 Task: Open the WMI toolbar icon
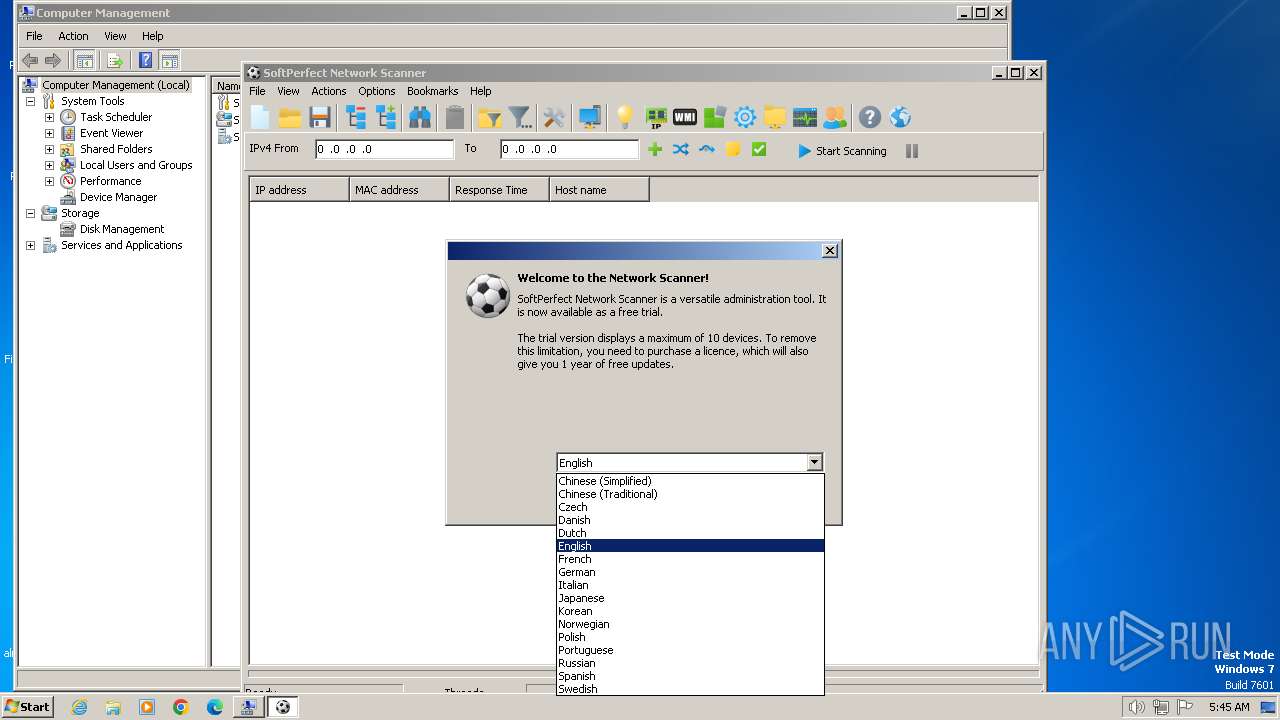click(x=685, y=118)
